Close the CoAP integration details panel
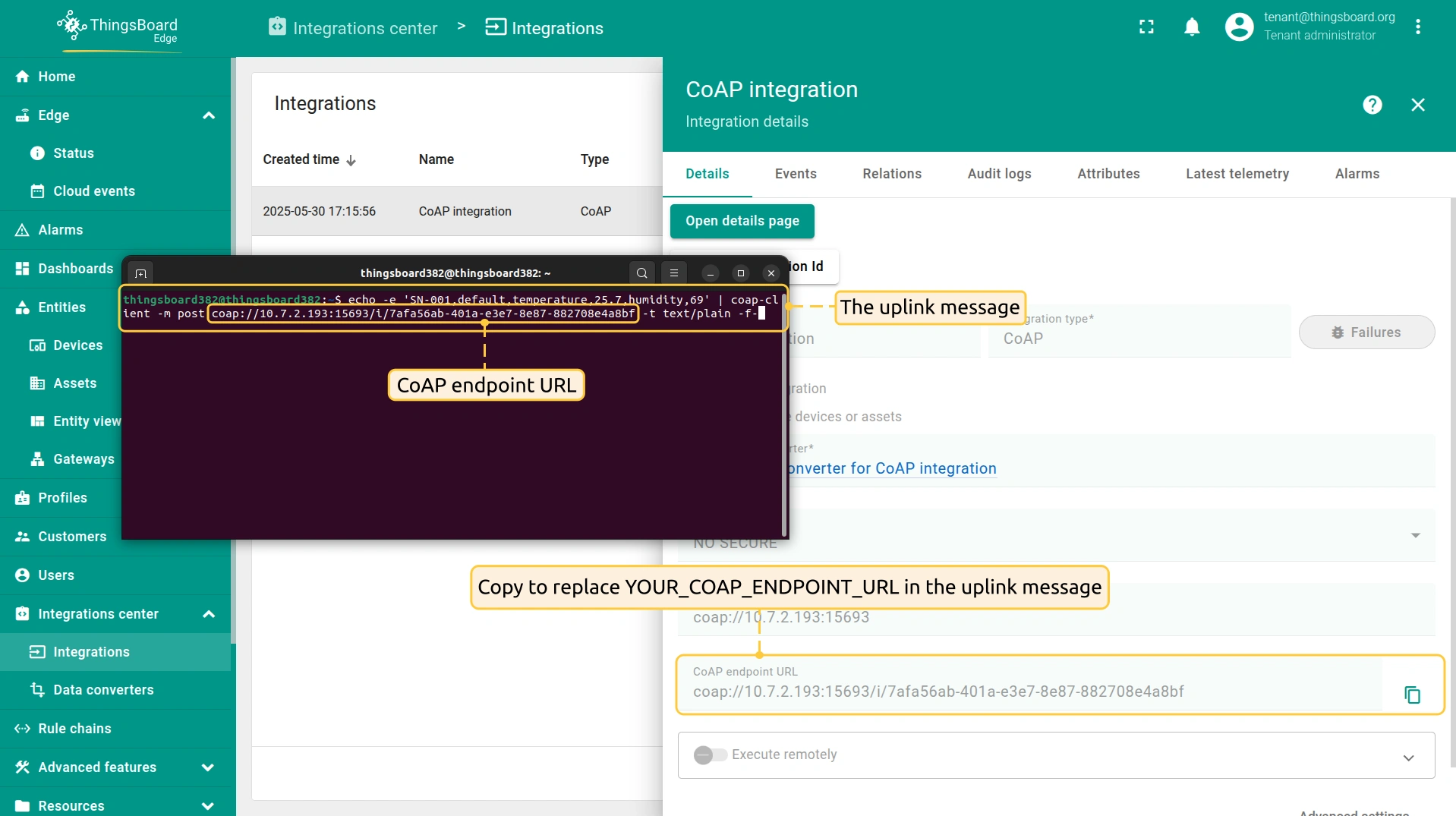The image size is (1456, 816). tap(1417, 105)
